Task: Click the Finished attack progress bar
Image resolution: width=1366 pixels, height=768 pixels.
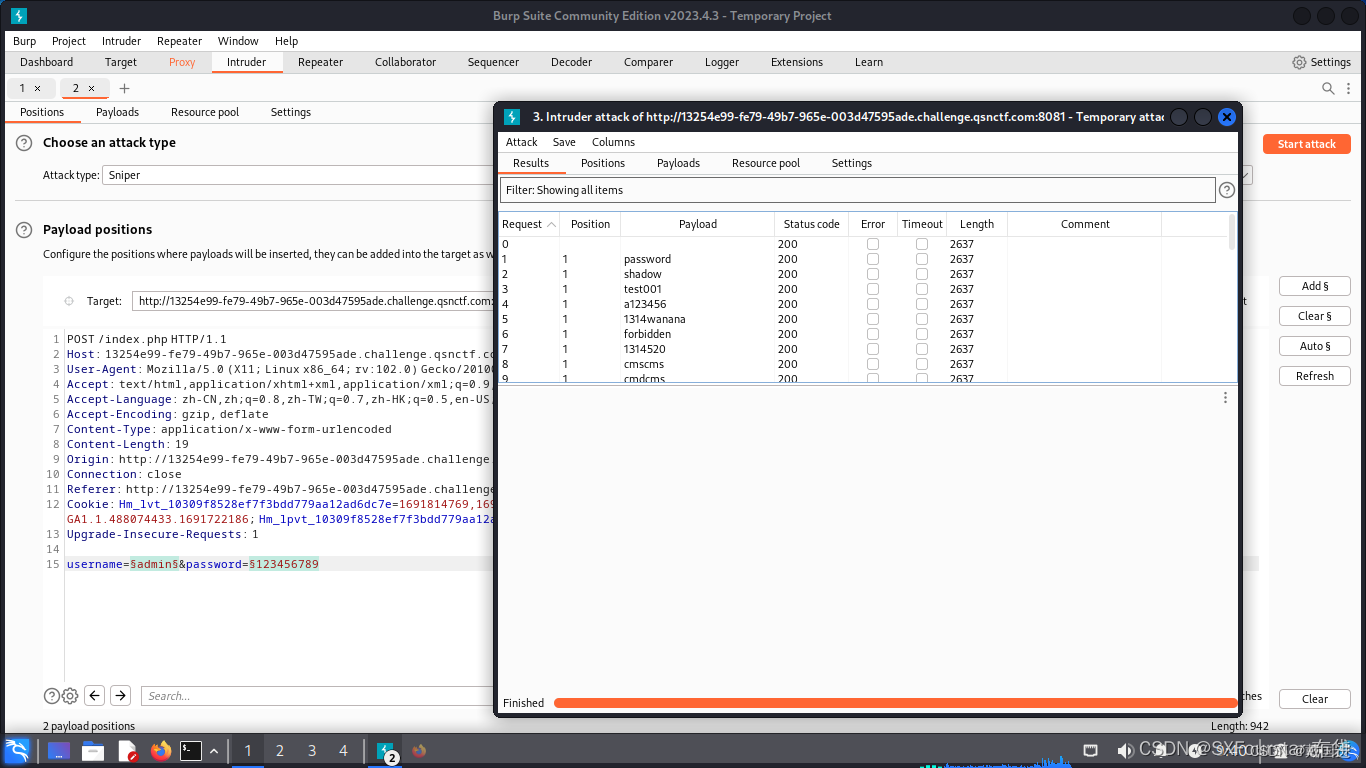Action: pyautogui.click(x=895, y=703)
